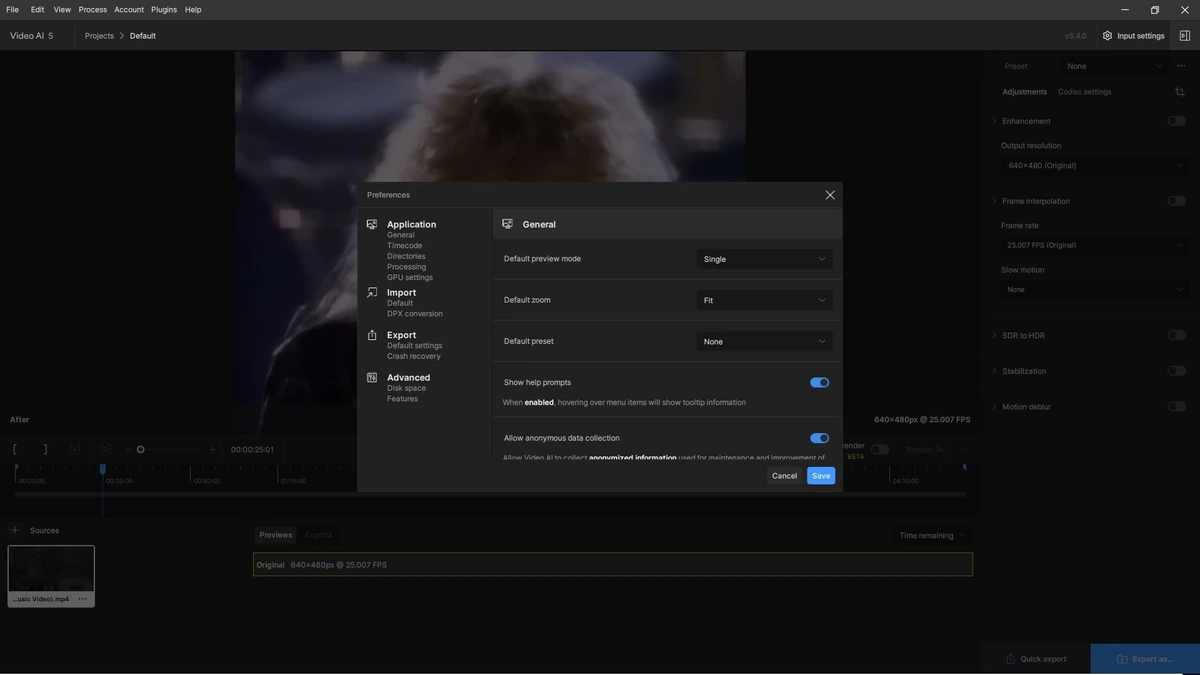The height and width of the screenshot is (675, 1200).
Task: Click the timeline zoom out minus
Action: [129, 450]
